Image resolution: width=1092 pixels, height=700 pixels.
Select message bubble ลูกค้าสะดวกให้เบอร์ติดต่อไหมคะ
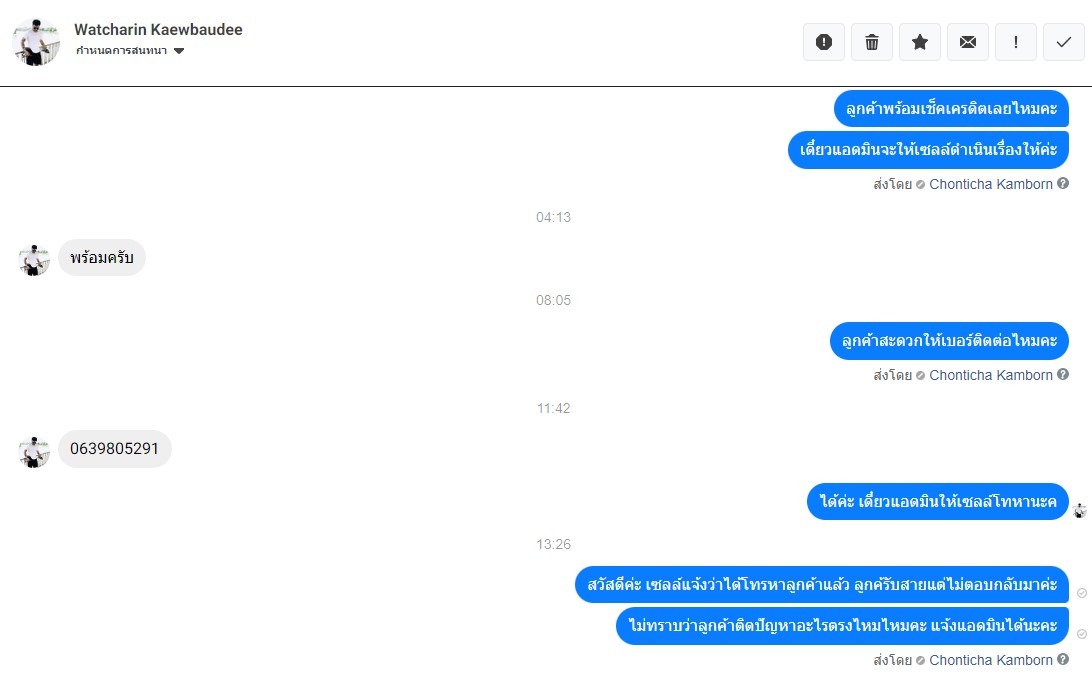949,341
